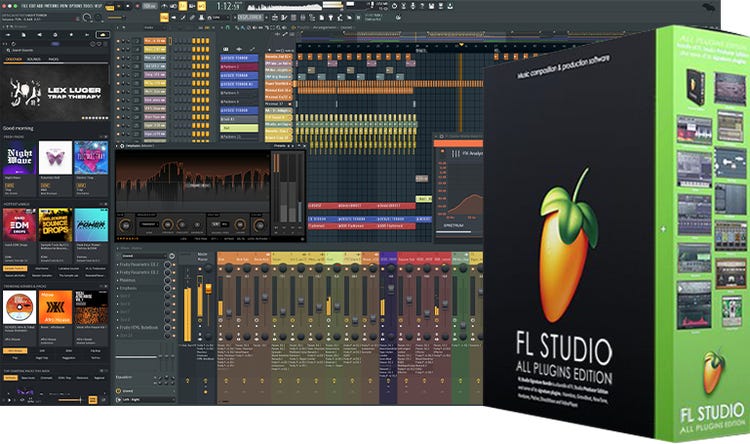
Task: Switch to the DISCOVER browser tab
Action: (13, 59)
